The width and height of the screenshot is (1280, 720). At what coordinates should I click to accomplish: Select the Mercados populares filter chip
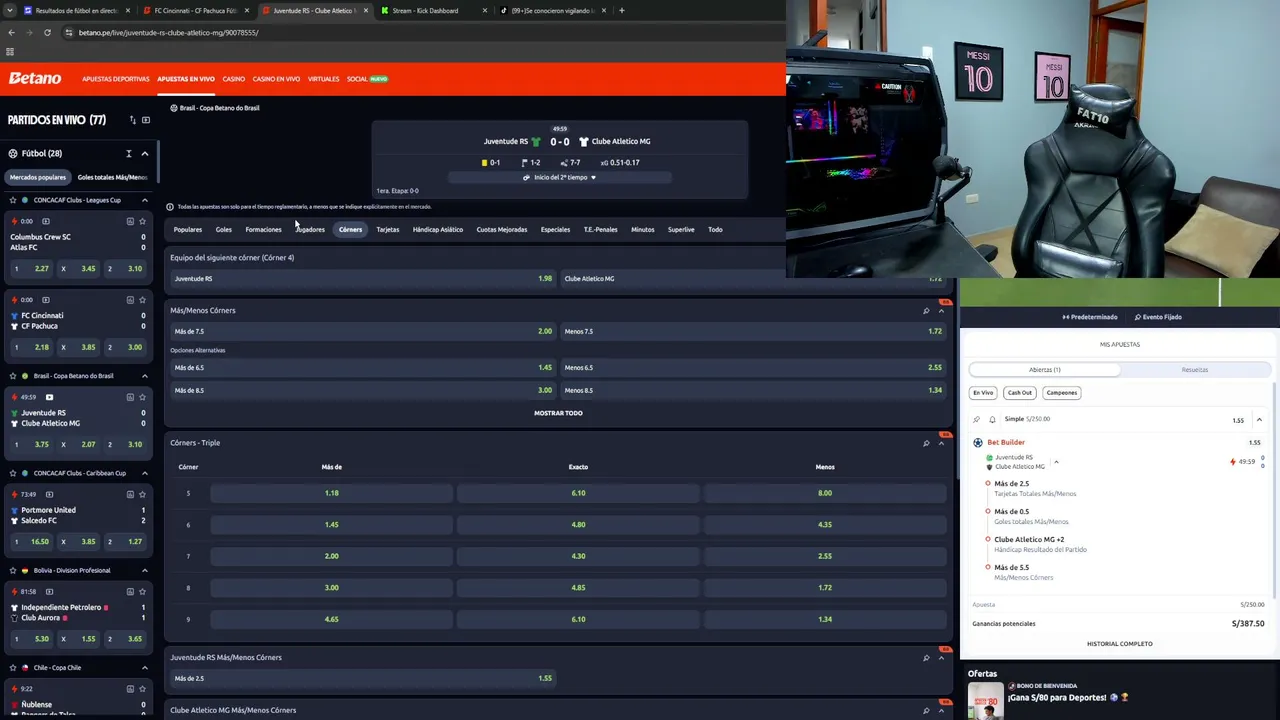tap(38, 177)
